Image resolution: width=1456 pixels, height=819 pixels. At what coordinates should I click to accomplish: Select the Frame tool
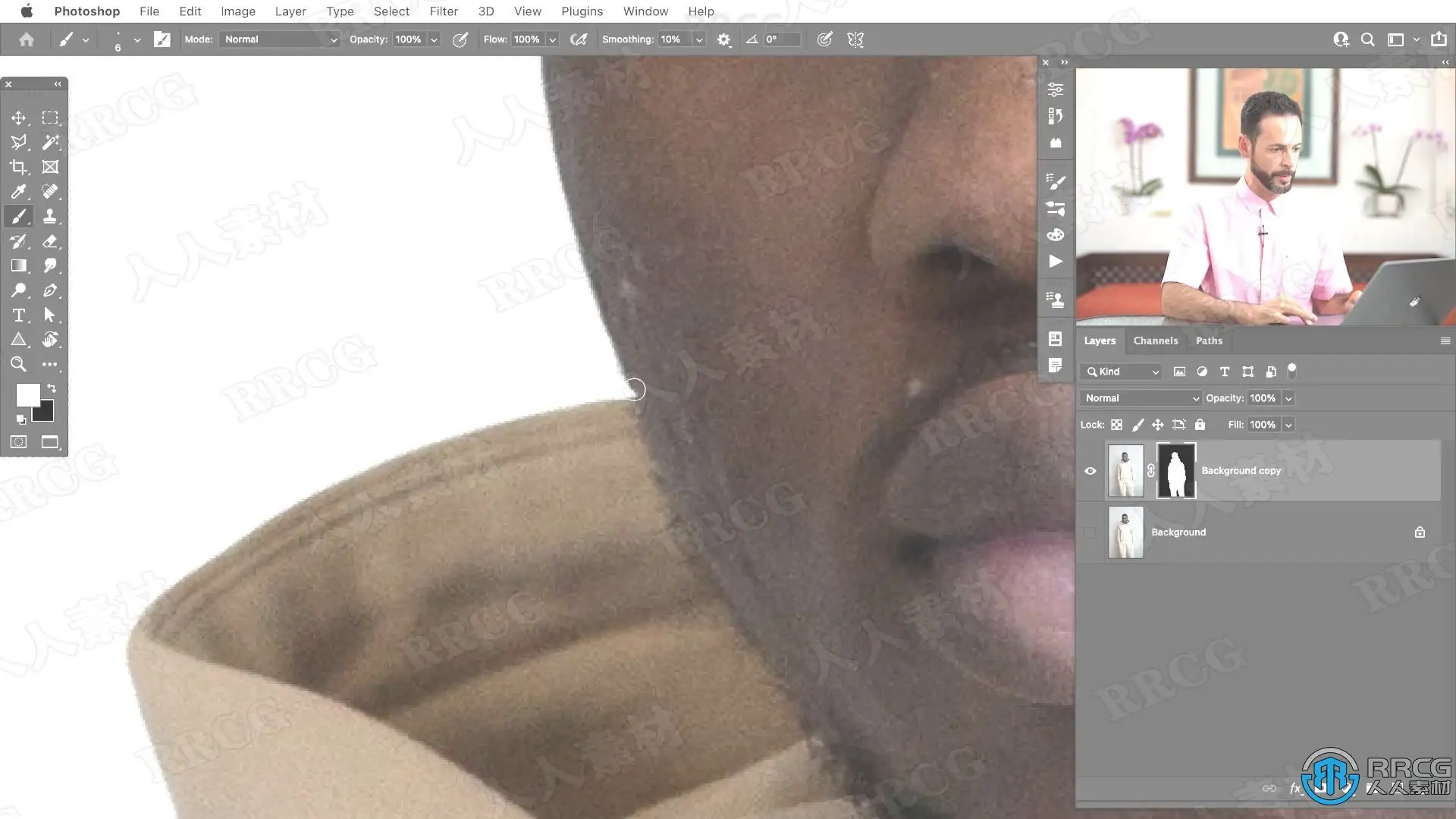click(50, 167)
